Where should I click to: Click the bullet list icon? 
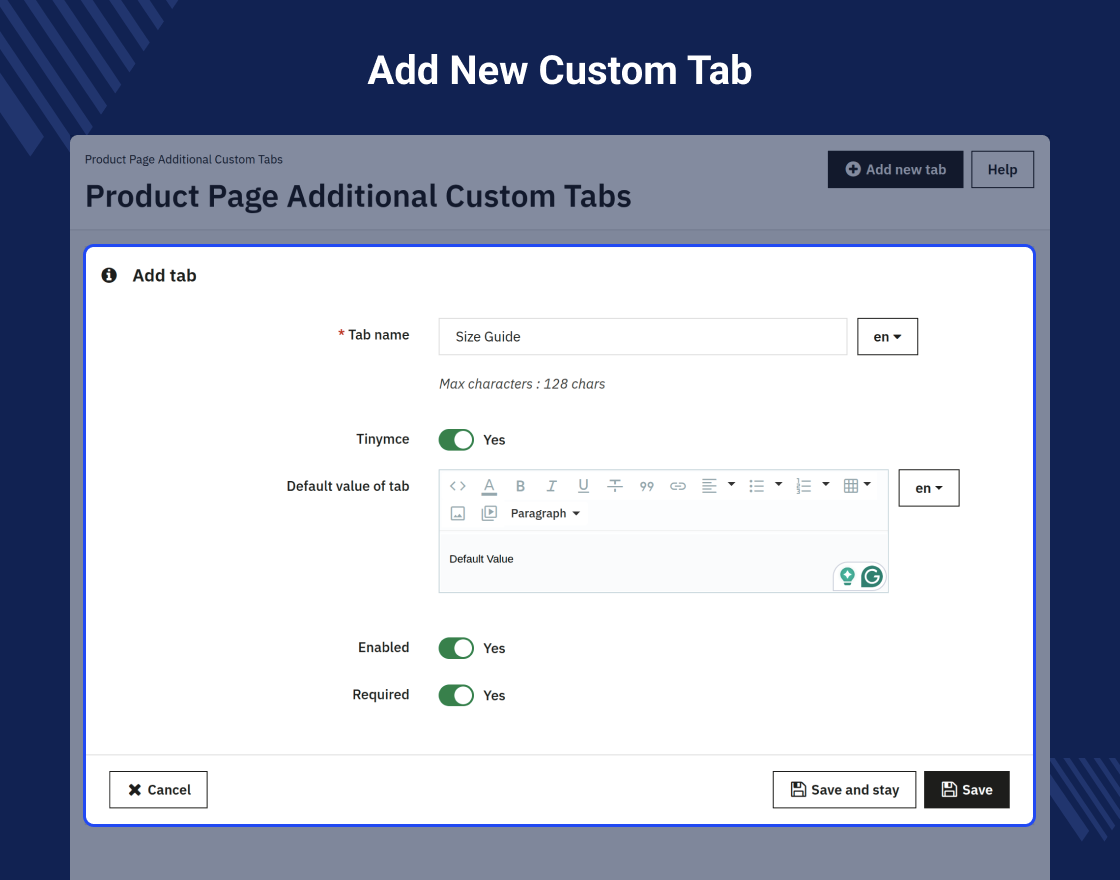(756, 486)
